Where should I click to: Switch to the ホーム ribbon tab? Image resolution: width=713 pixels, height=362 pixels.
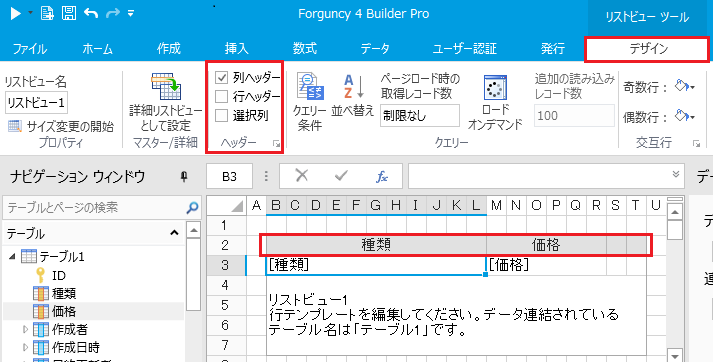coord(97,49)
